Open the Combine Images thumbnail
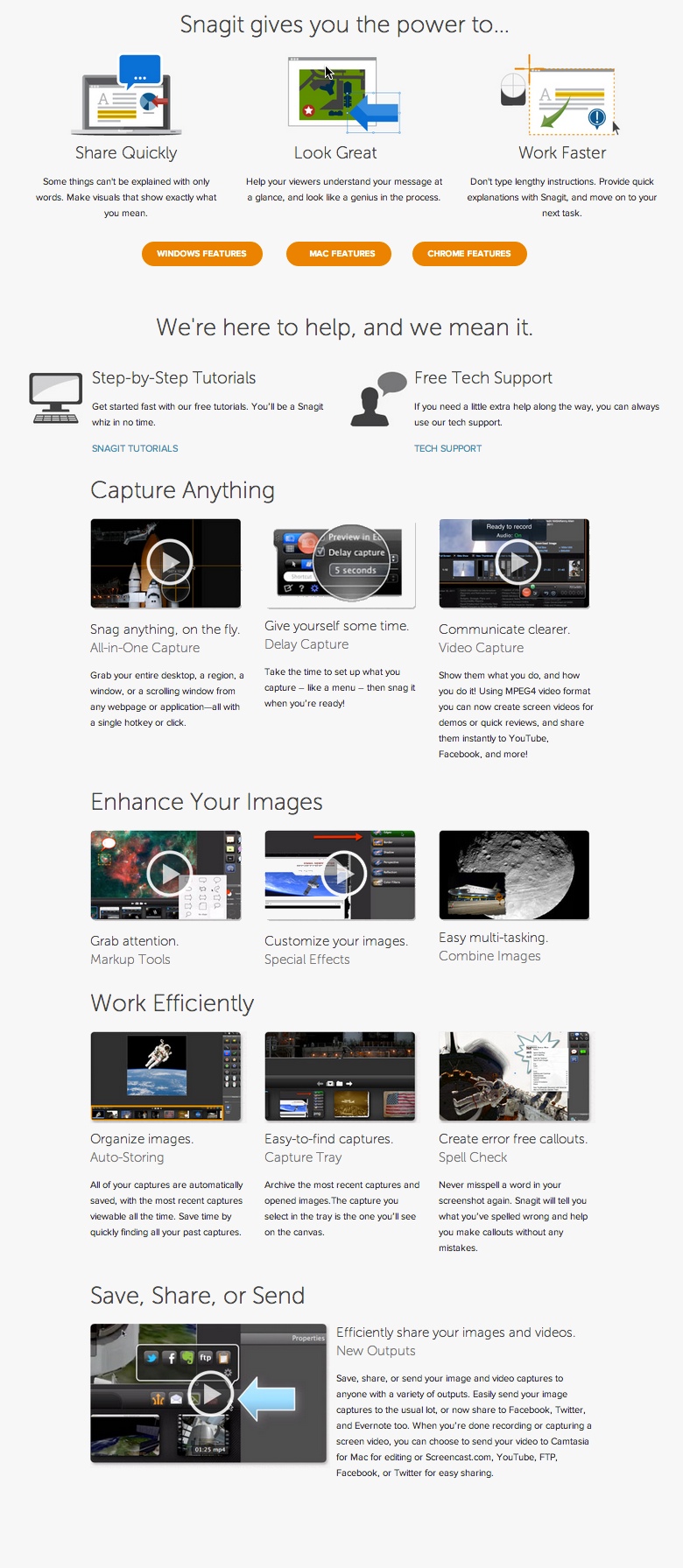Viewport: 683px width, 1568px height. pyautogui.click(x=514, y=875)
